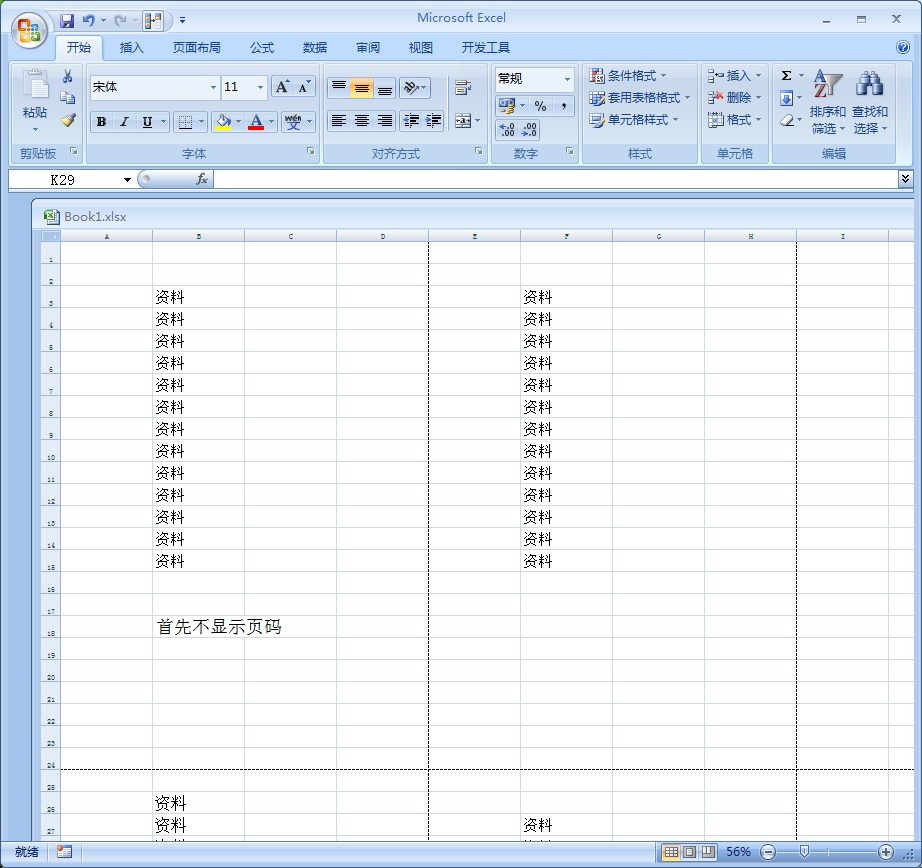The height and width of the screenshot is (868, 922).
Task: Open the 页面布局 tab
Action: [196, 48]
